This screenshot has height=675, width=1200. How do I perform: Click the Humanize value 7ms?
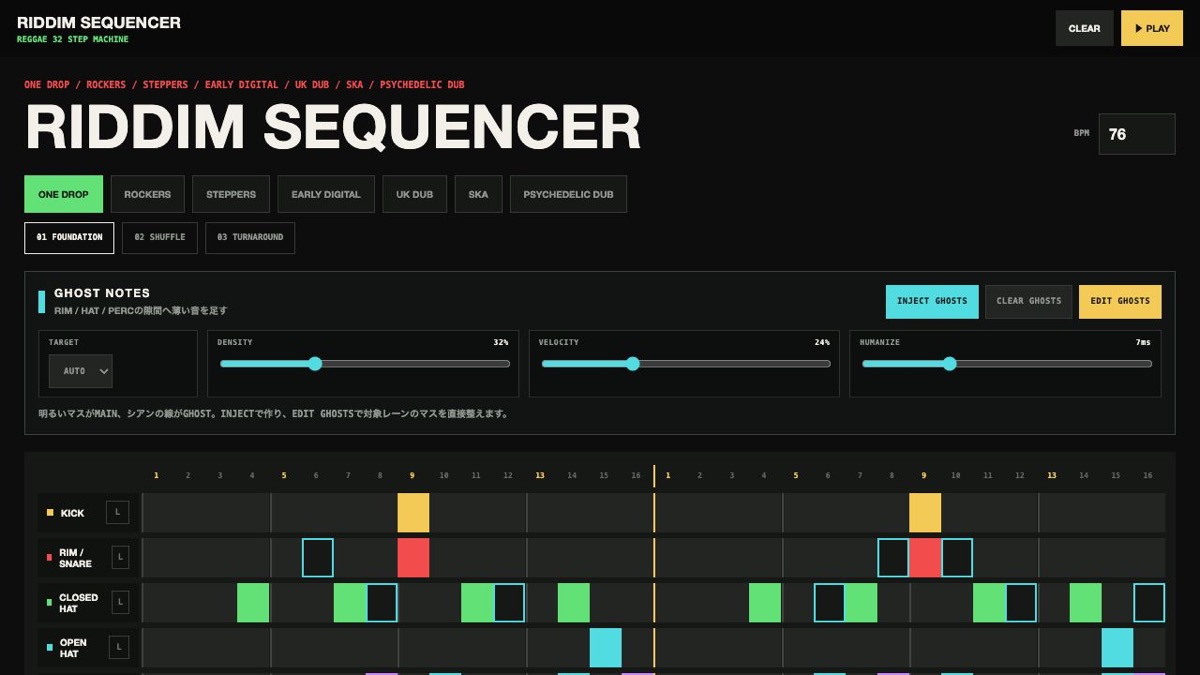pos(1144,342)
